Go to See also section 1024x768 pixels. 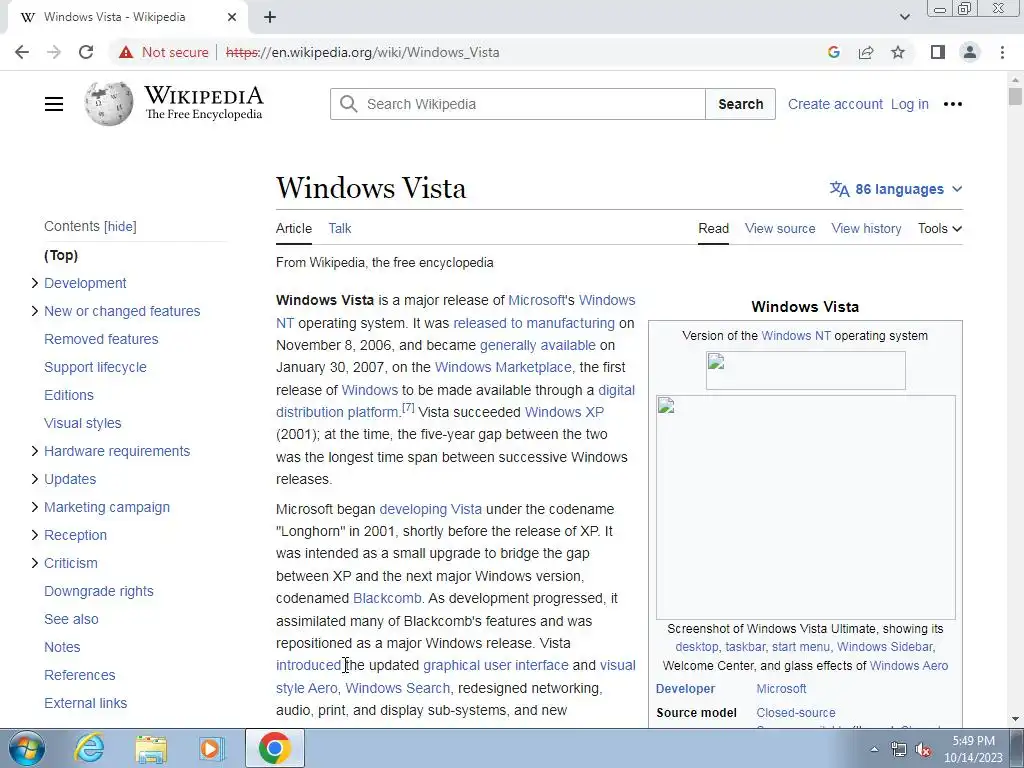[x=71, y=619]
